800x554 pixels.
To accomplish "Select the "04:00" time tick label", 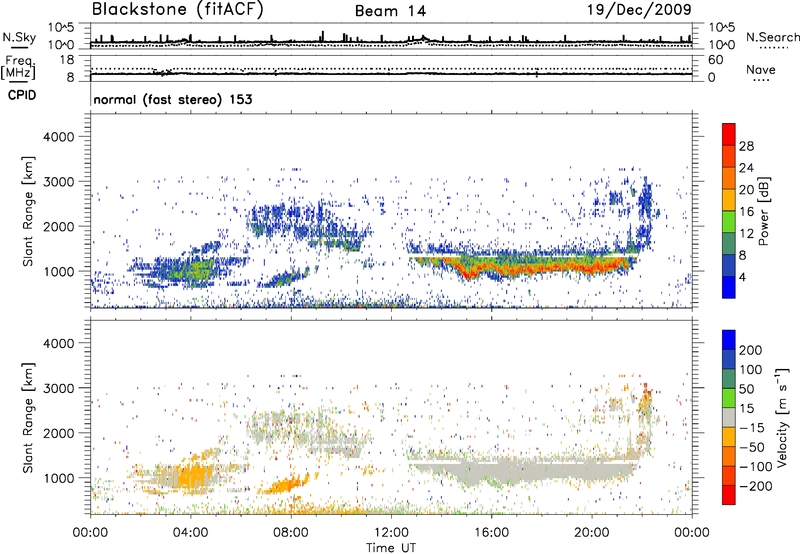I will (x=191, y=533).
